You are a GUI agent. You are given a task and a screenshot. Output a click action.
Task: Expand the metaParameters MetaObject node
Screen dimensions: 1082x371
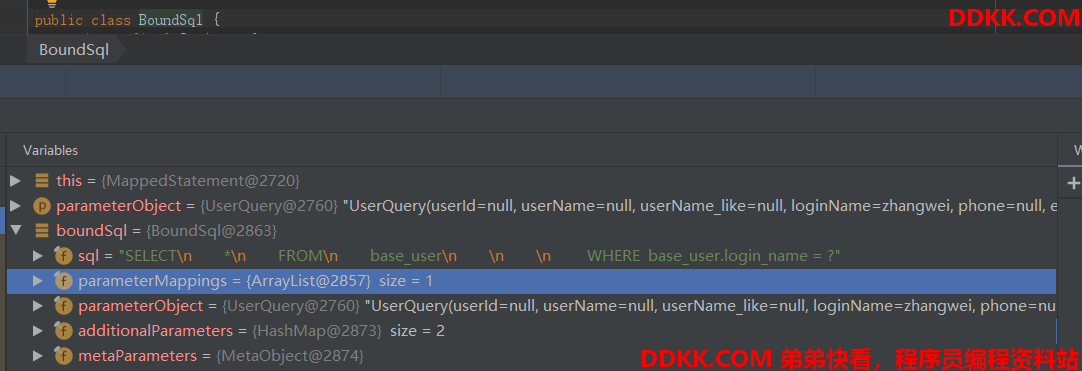(x=38, y=356)
